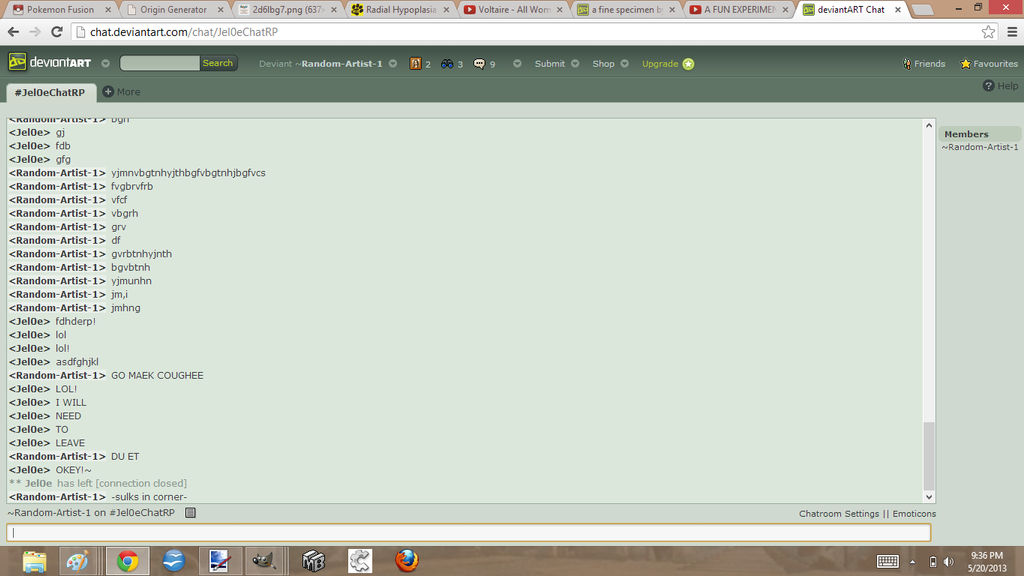Open the messages dropdown arrow after 9

click(x=517, y=63)
